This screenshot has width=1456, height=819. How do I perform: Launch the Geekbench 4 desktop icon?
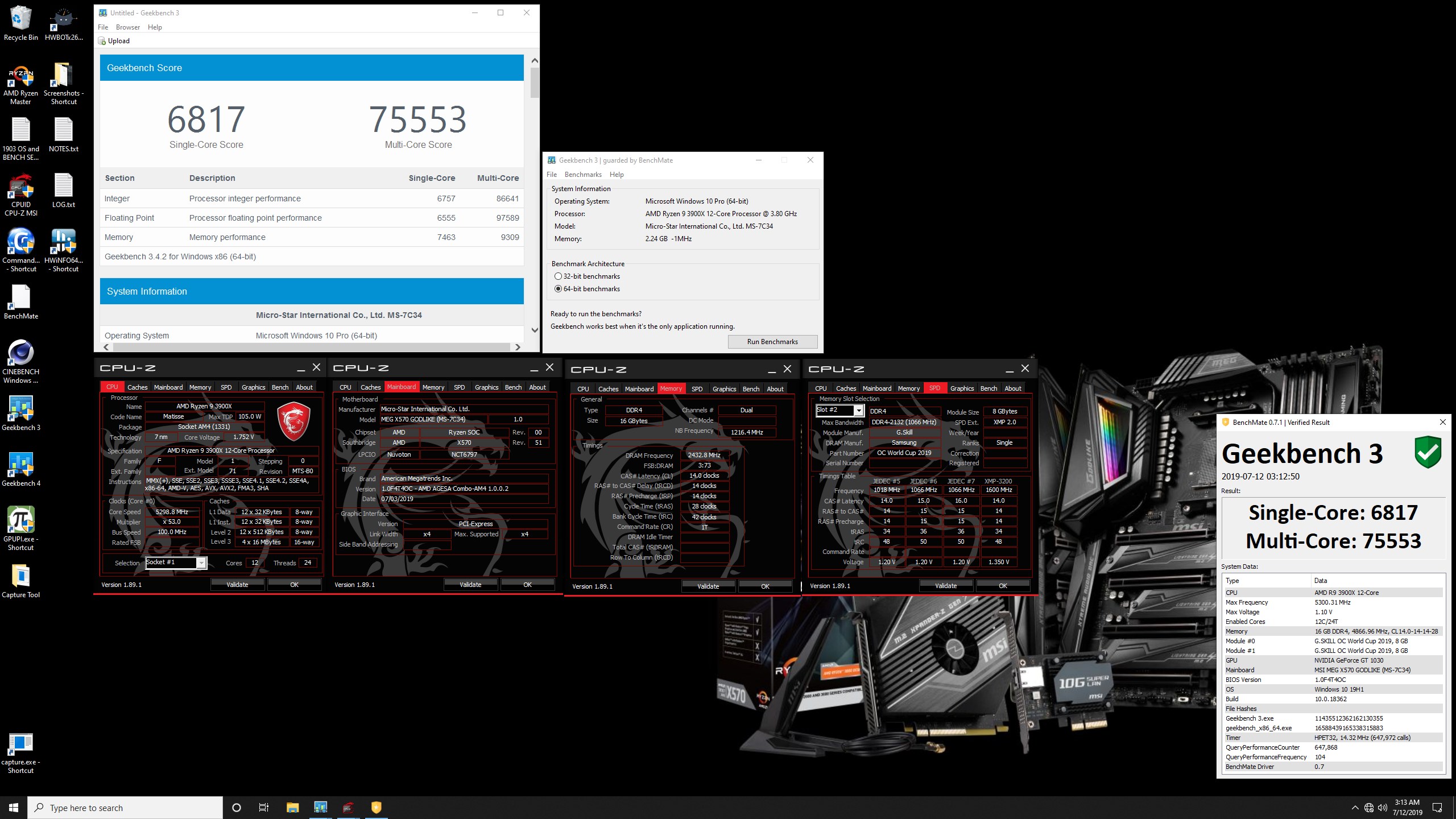[20, 469]
